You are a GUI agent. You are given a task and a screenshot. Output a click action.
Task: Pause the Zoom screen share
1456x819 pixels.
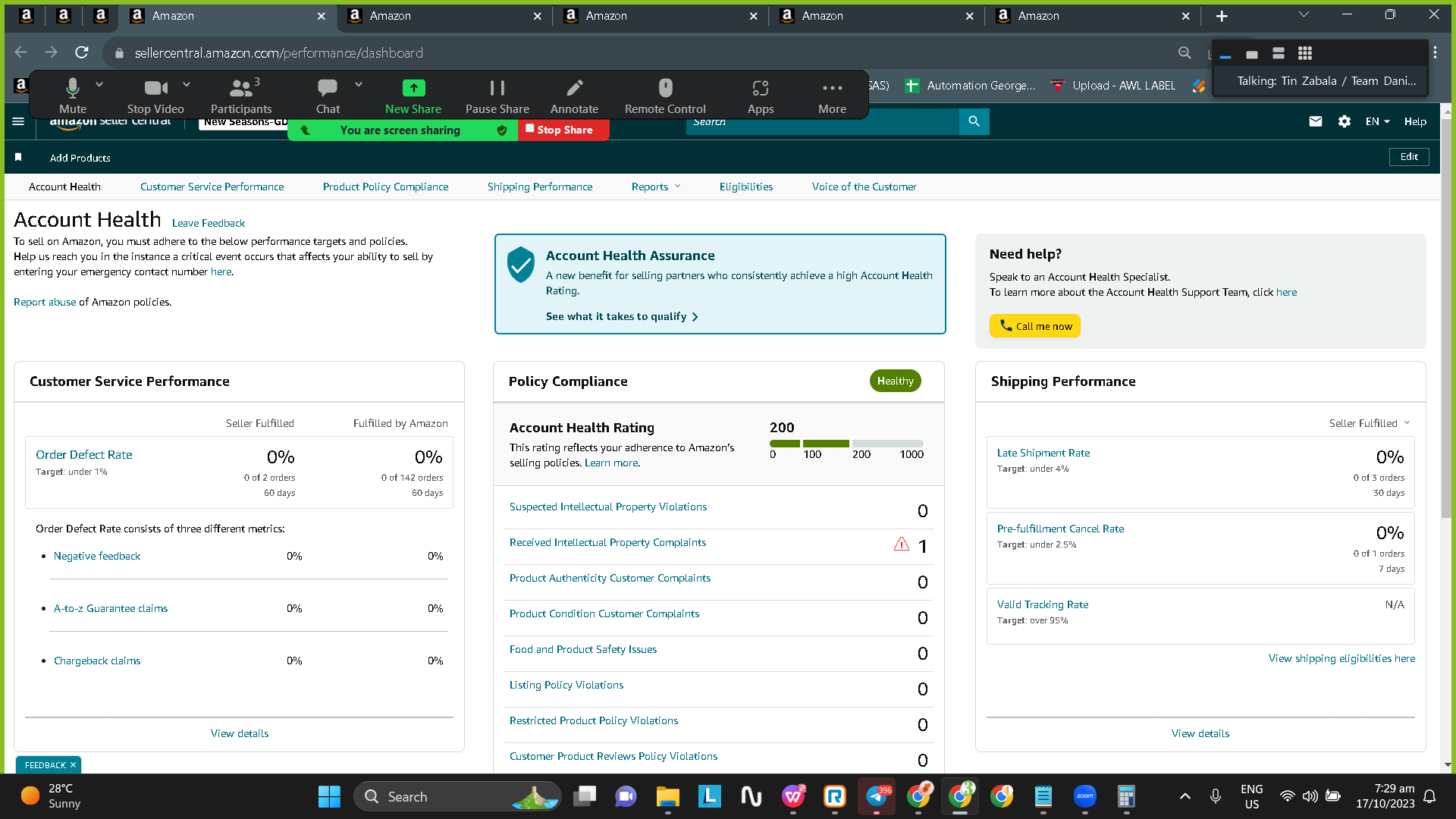[x=497, y=96]
